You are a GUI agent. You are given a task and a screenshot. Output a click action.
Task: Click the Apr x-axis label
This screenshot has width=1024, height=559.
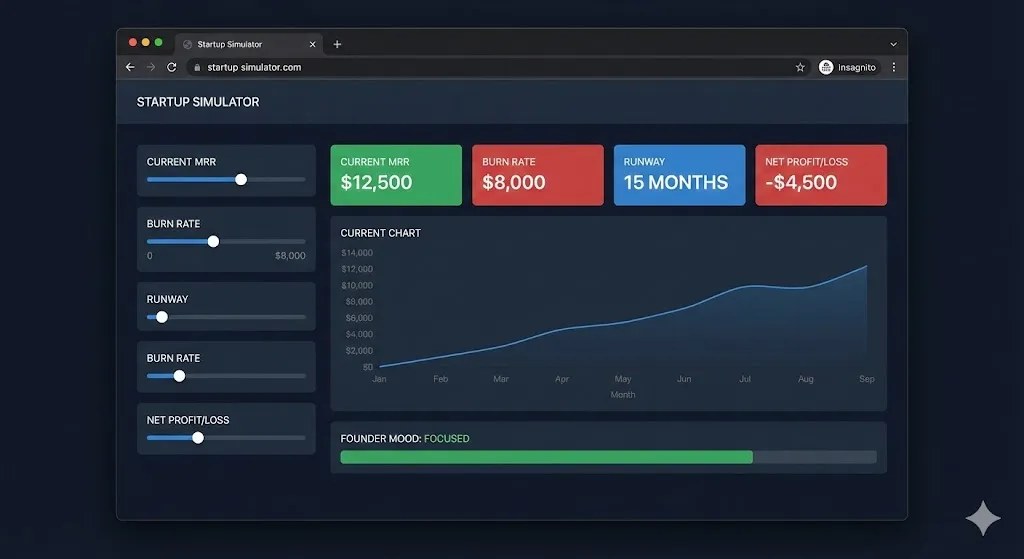pos(562,379)
